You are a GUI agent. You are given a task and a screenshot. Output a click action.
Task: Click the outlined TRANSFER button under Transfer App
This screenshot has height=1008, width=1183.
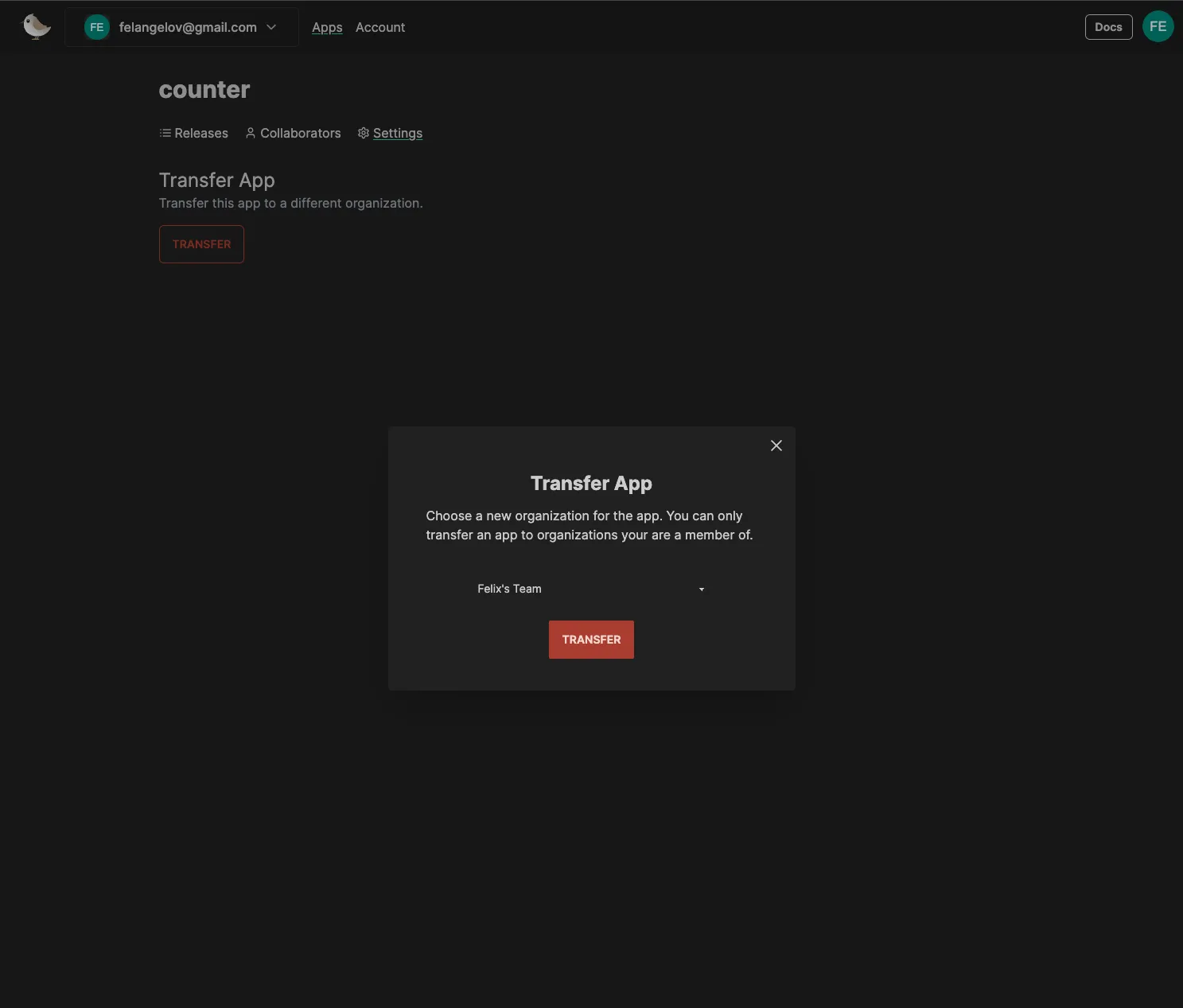(x=200, y=244)
